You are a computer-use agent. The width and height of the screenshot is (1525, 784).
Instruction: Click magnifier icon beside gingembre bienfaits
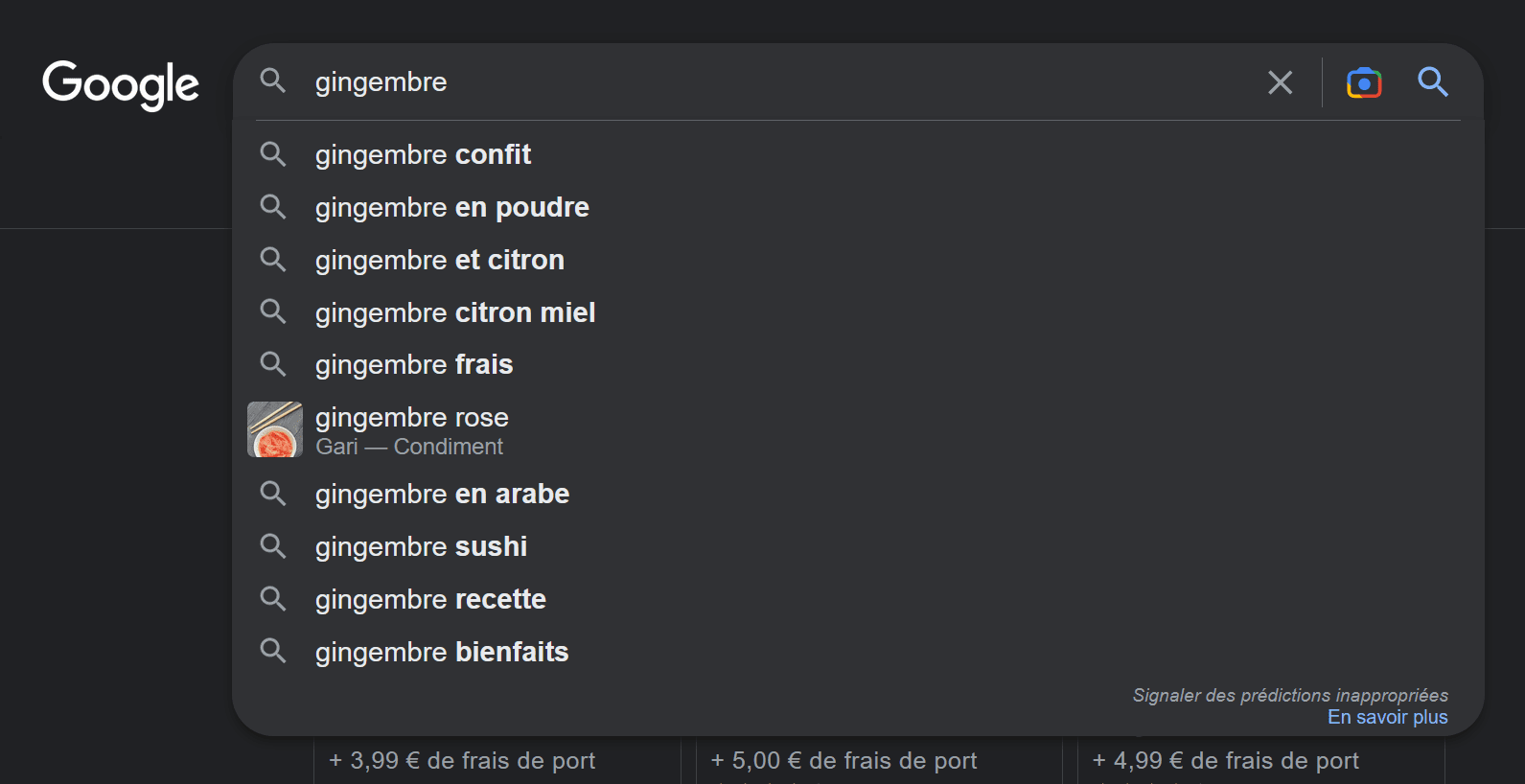pos(273,652)
